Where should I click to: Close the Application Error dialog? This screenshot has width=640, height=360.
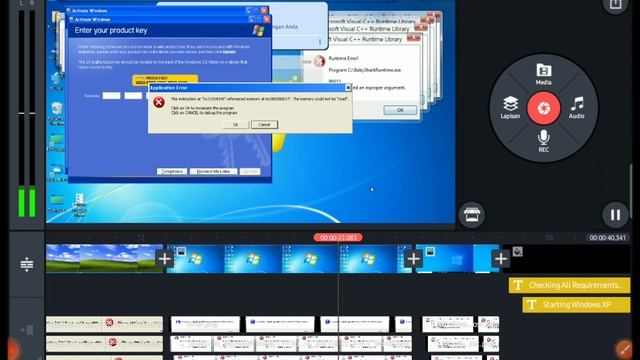(348, 87)
